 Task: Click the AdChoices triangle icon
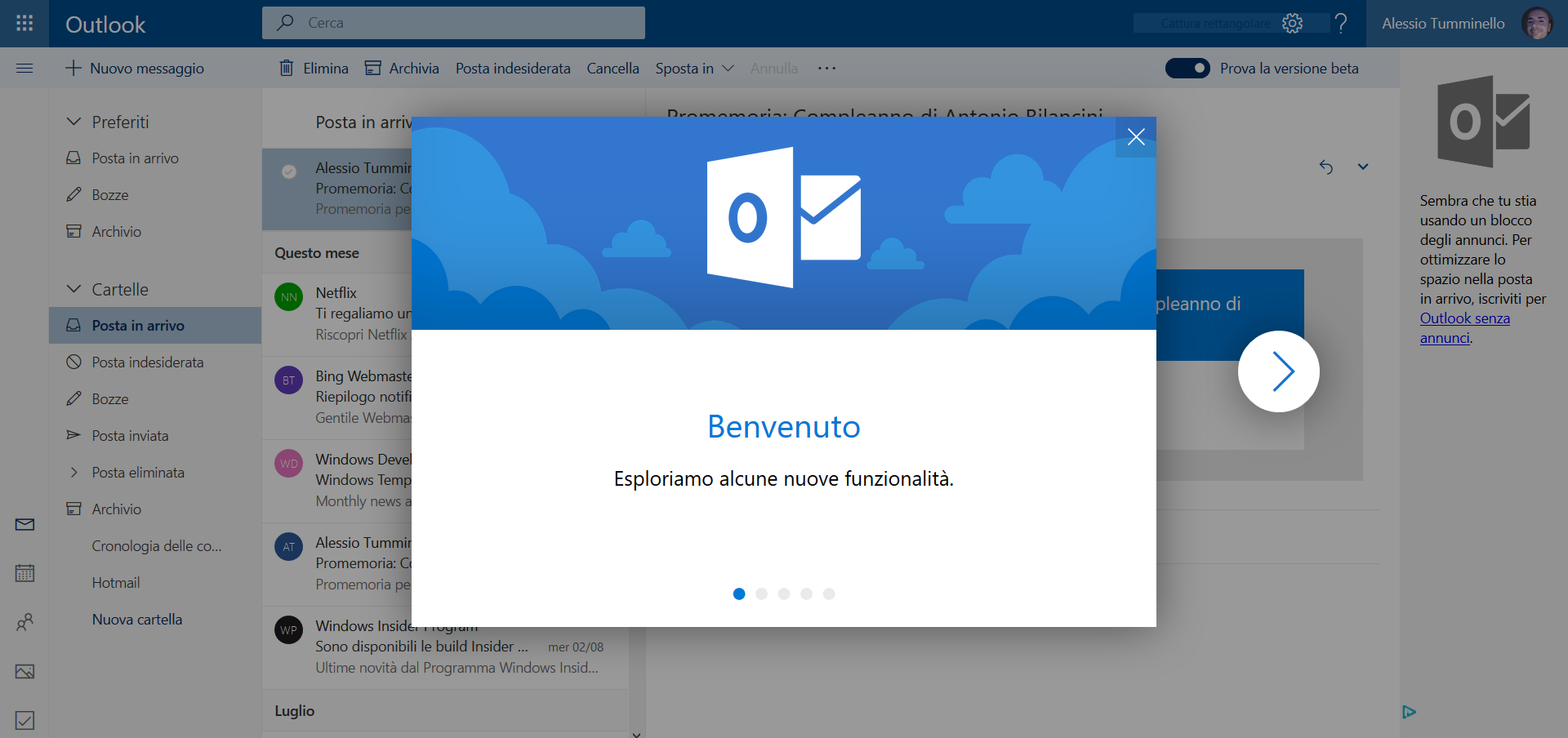pos(1409,712)
